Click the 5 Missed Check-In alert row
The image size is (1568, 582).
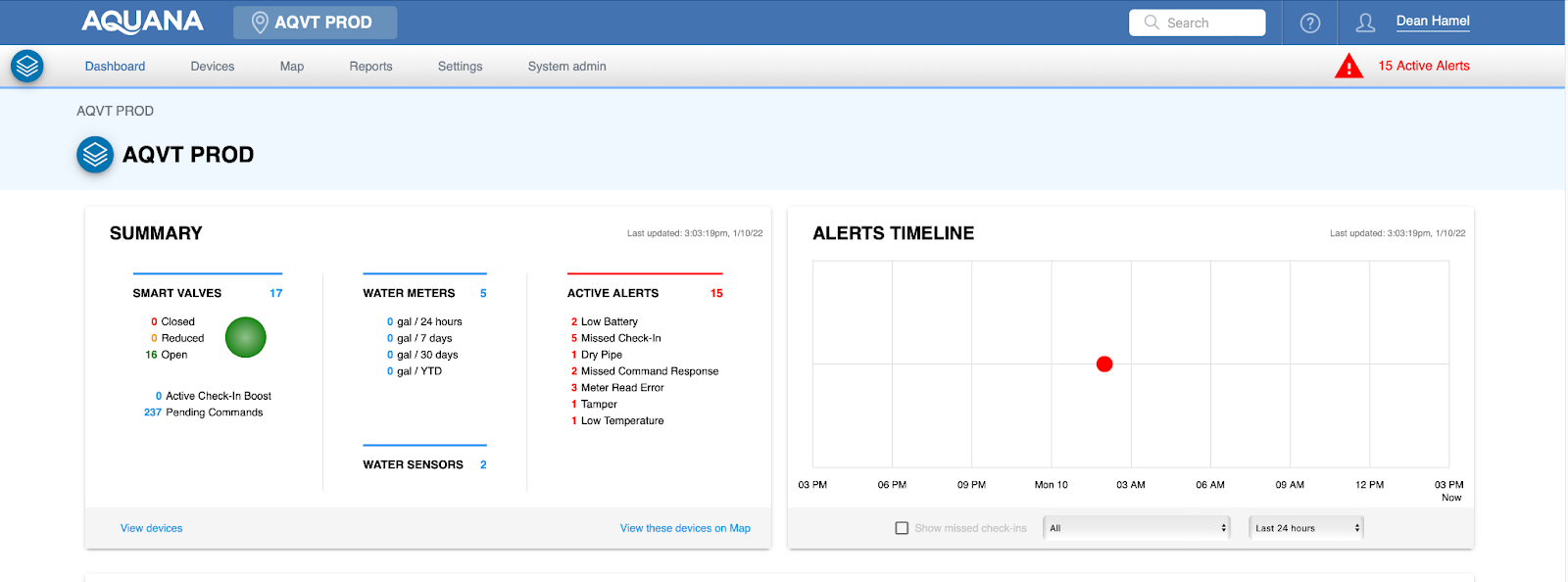coord(616,338)
